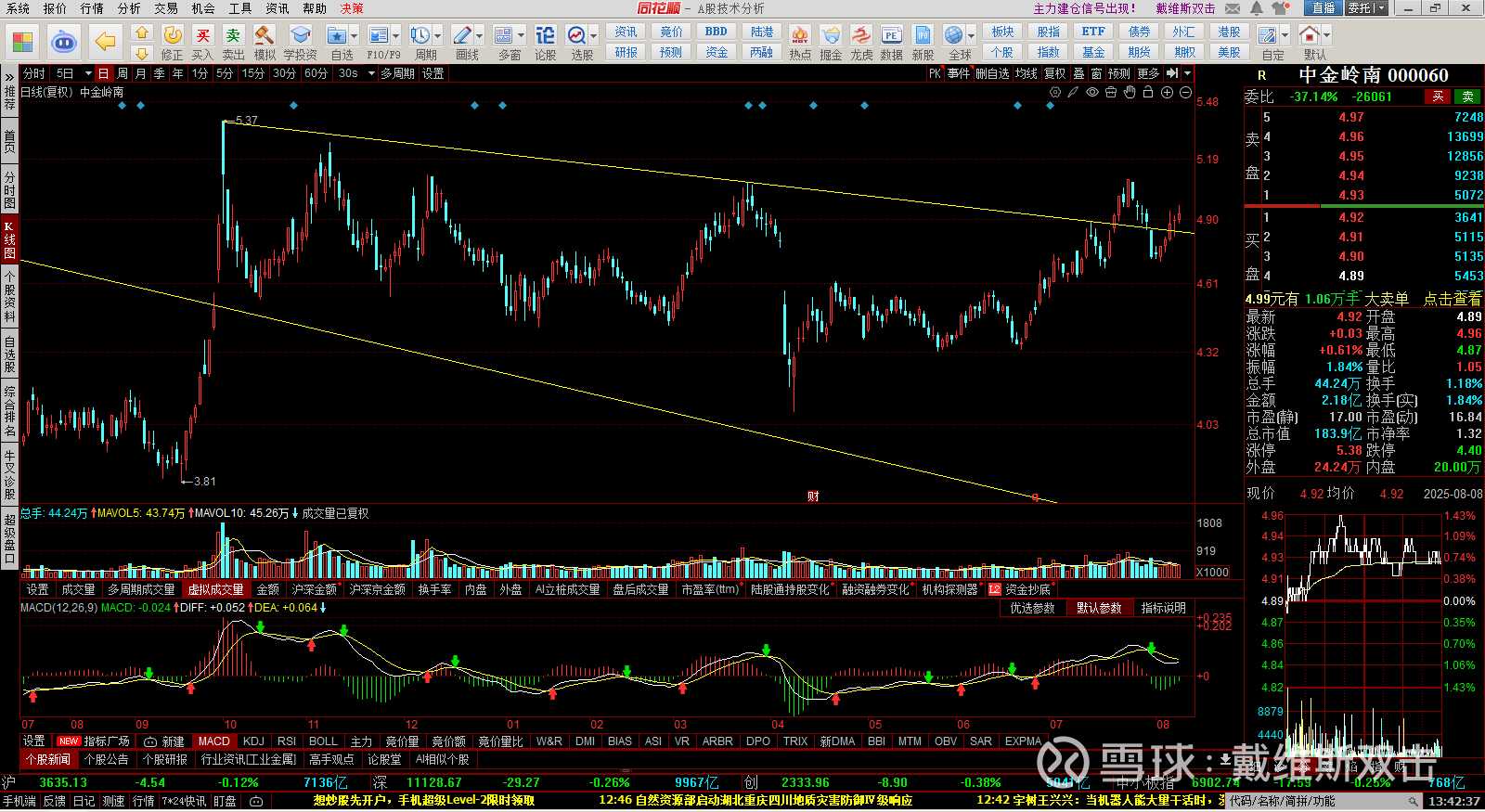Click the 直播 live button

[x=1324, y=8]
